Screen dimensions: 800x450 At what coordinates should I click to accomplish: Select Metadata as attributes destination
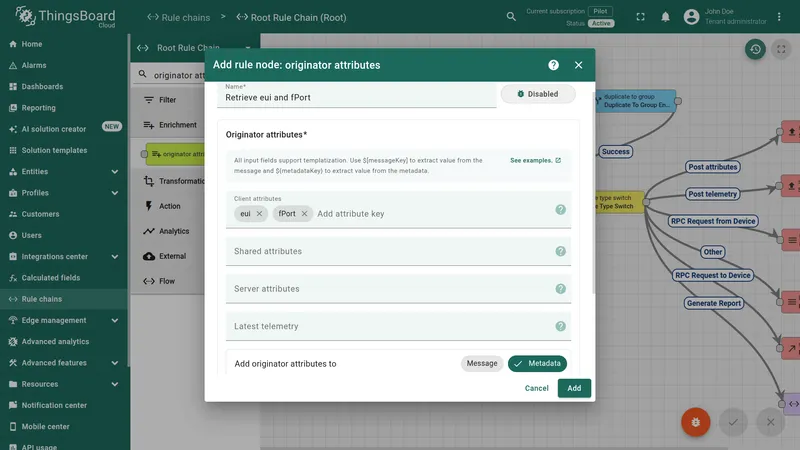point(537,363)
